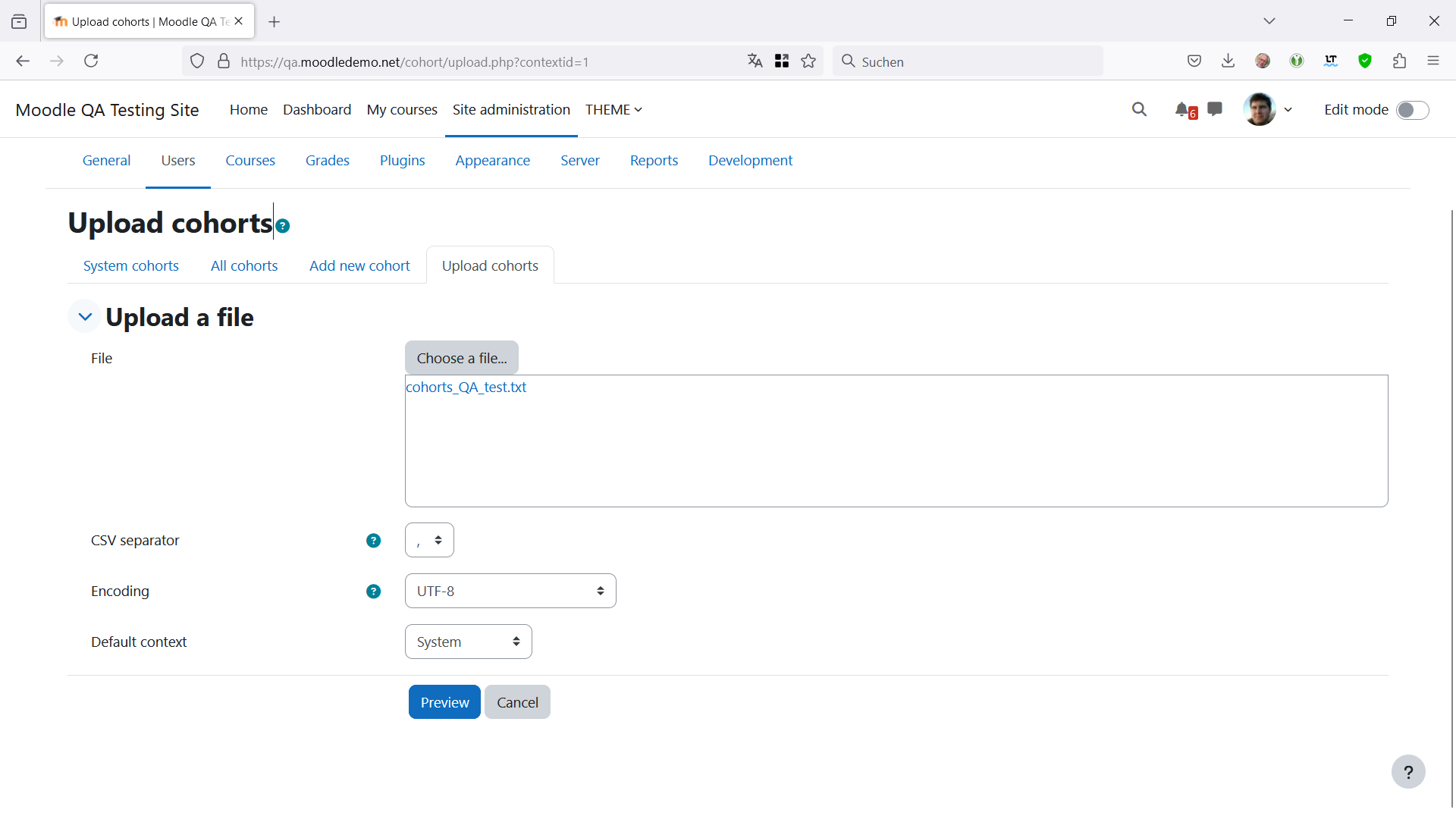Switch to the Grades admin tab
Screen dimensions: 1456x819
[328, 161]
